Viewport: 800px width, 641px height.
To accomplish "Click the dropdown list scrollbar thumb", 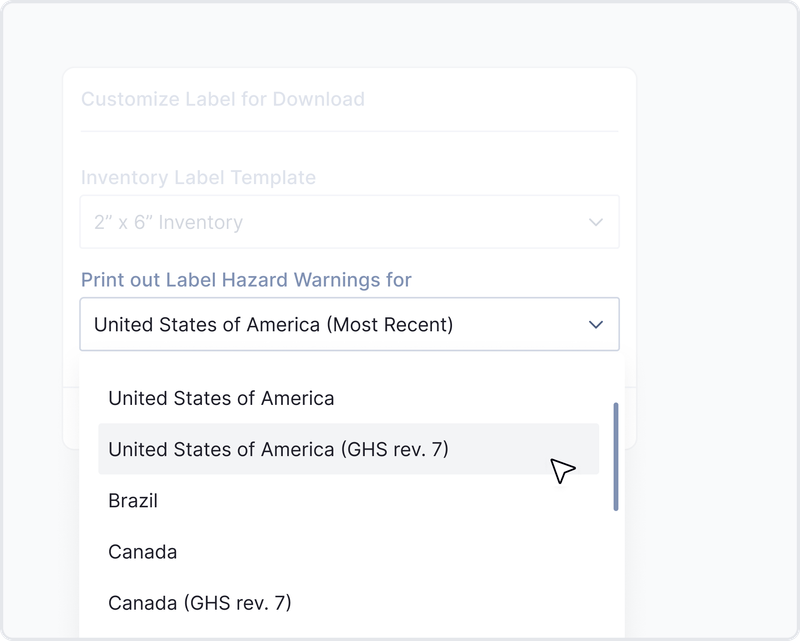I will tap(615, 455).
